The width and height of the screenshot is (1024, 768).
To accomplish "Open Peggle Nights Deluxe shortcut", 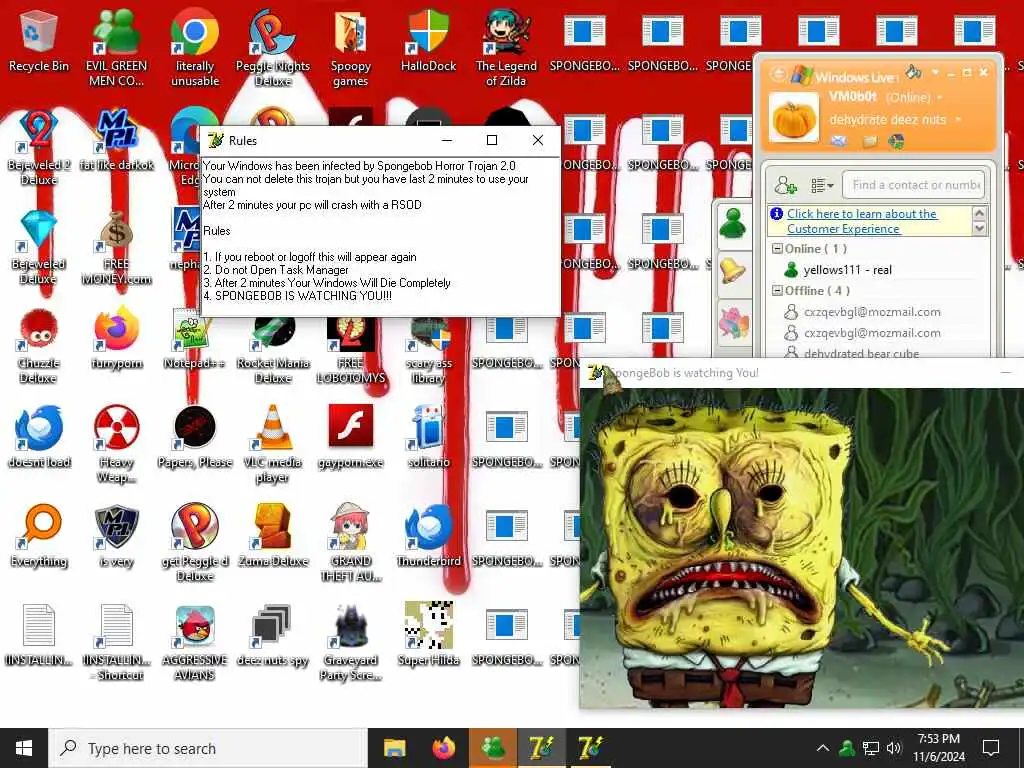I will [x=273, y=47].
